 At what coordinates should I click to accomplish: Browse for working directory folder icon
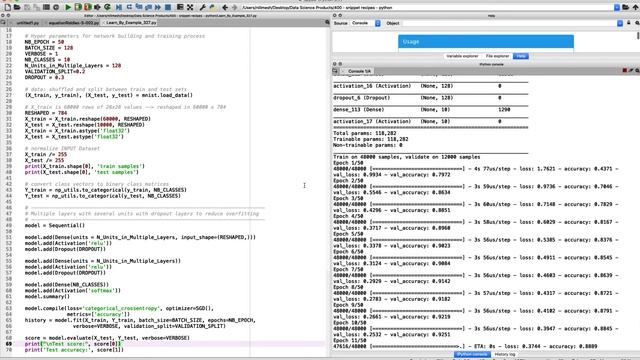(x=626, y=7)
